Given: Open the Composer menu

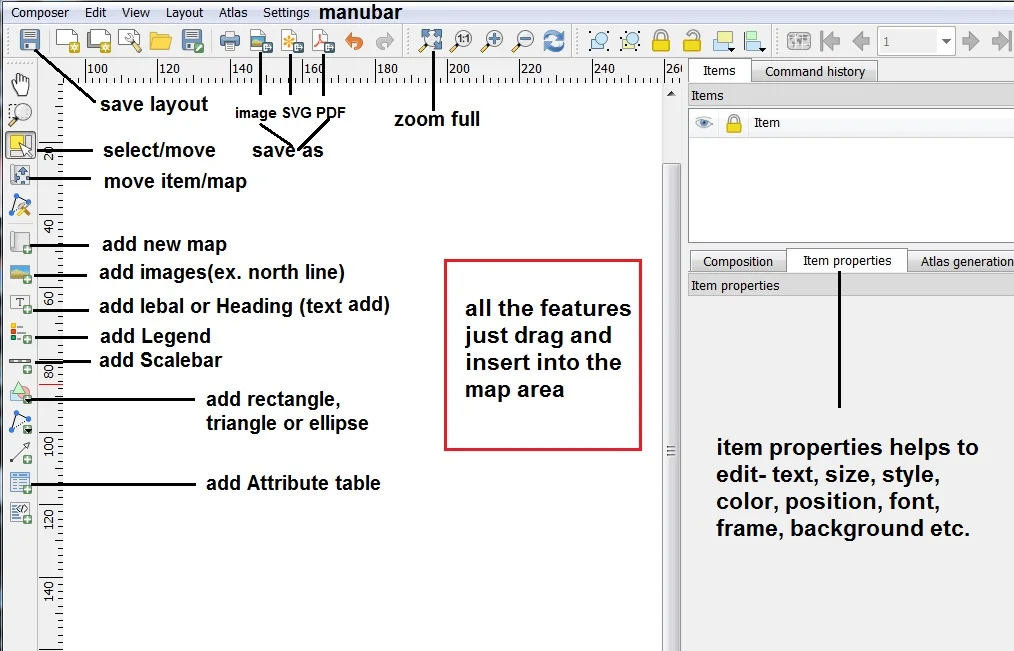Looking at the screenshot, I should pos(40,12).
